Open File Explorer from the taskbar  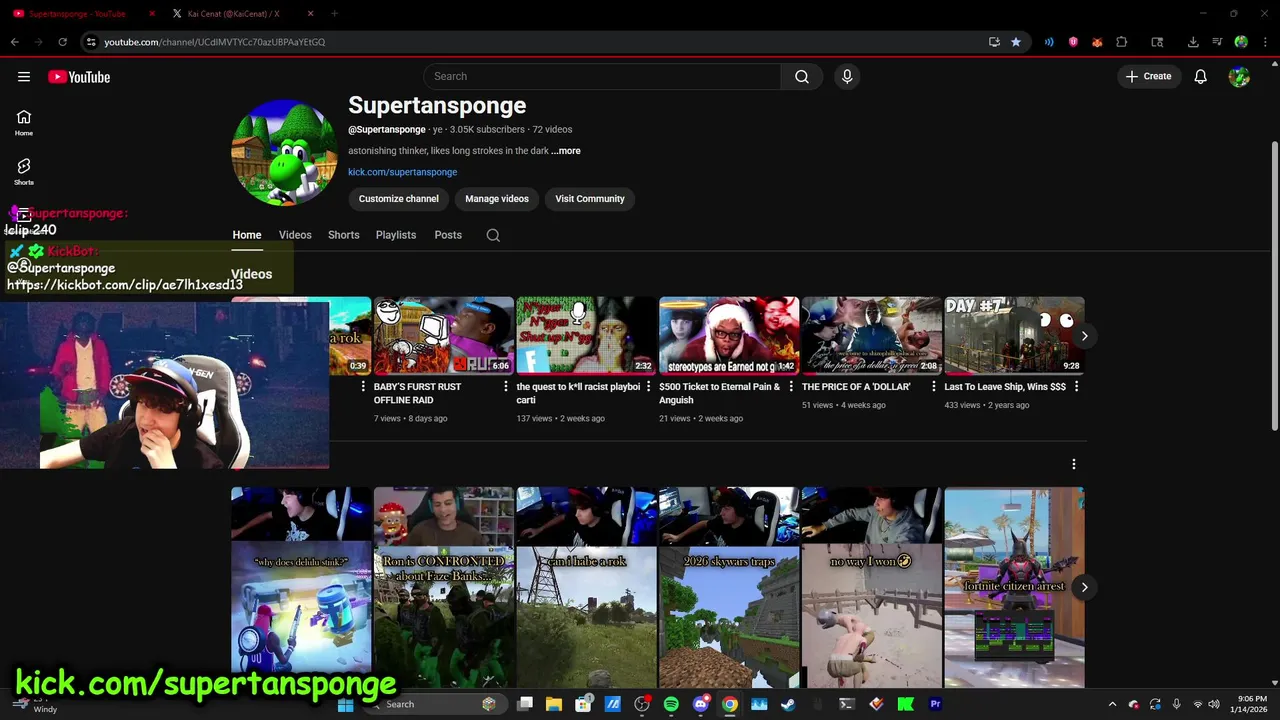click(x=554, y=704)
